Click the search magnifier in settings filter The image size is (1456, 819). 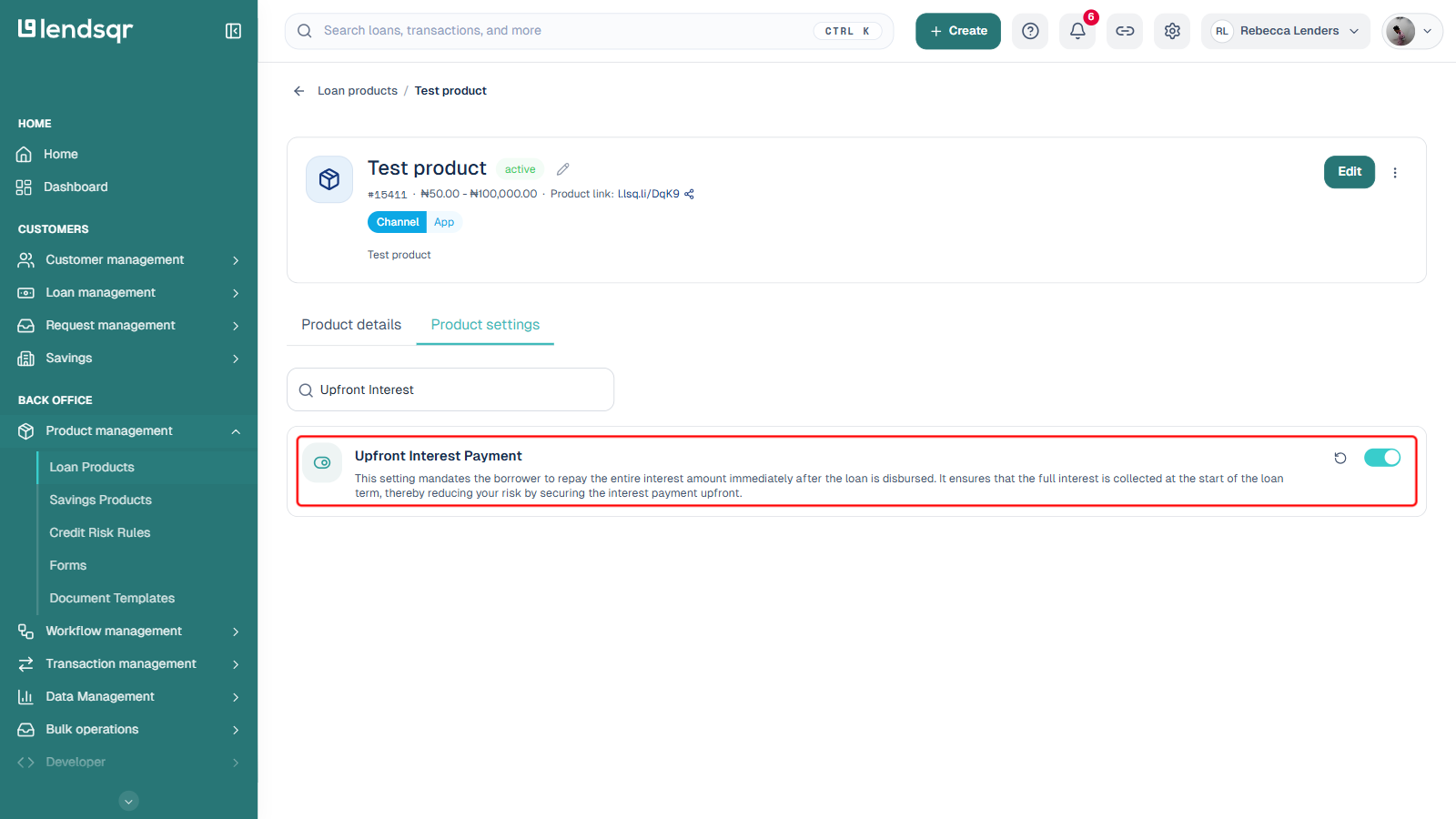click(306, 390)
